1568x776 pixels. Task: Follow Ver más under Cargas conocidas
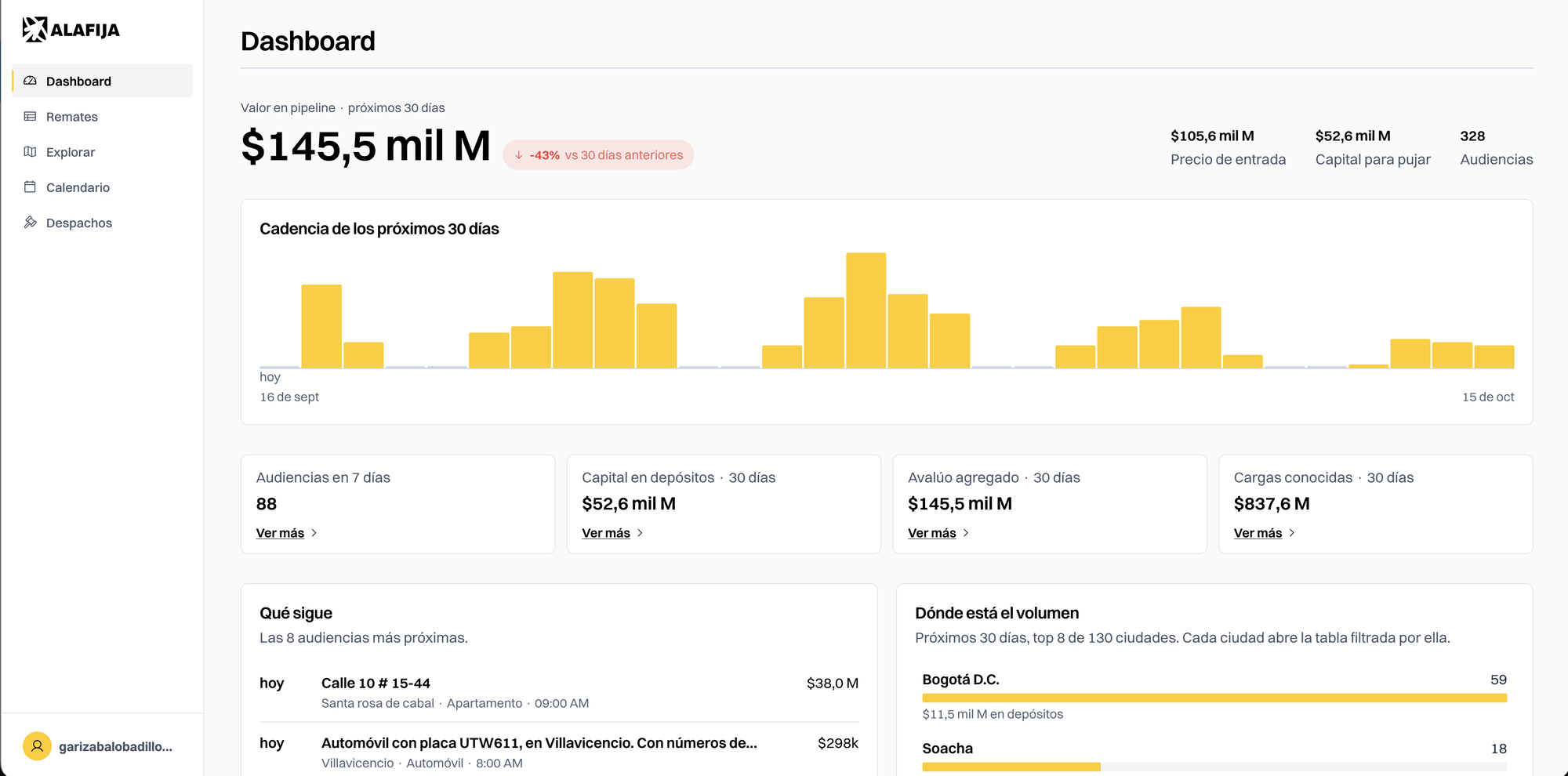point(1258,533)
